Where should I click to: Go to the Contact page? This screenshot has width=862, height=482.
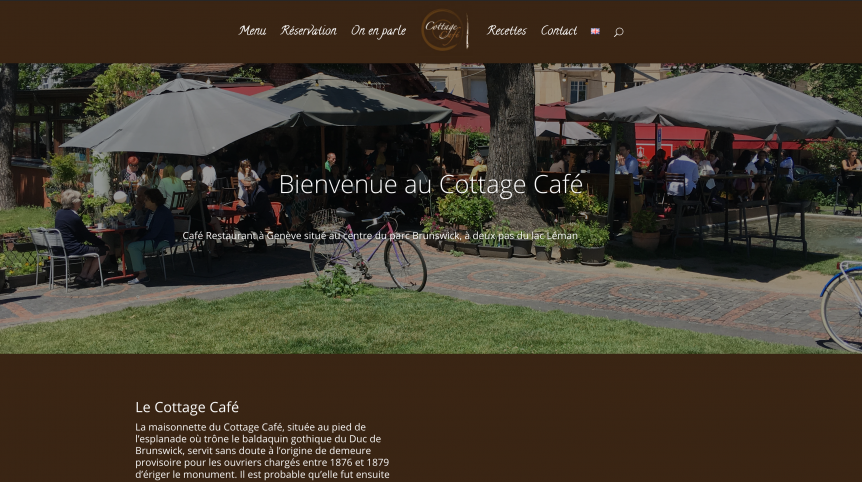[x=559, y=31]
